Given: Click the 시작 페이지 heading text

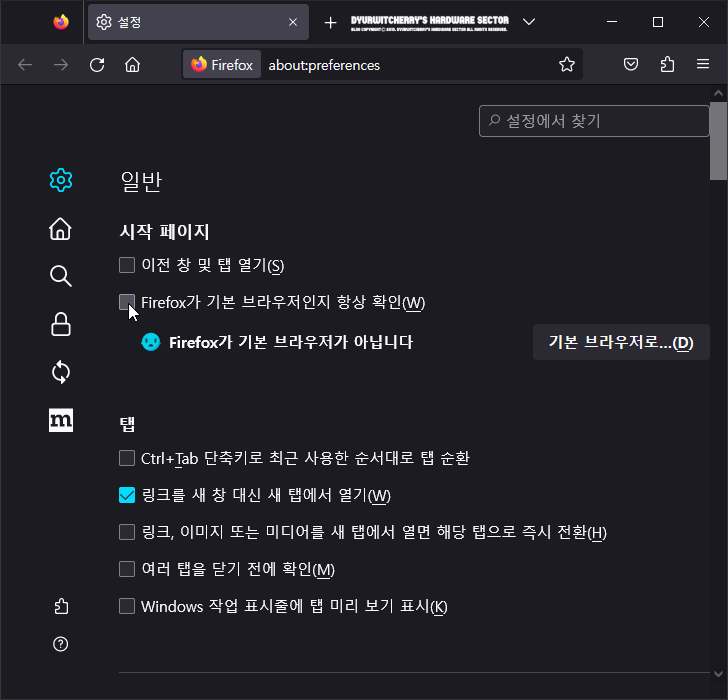Looking at the screenshot, I should tap(165, 231).
